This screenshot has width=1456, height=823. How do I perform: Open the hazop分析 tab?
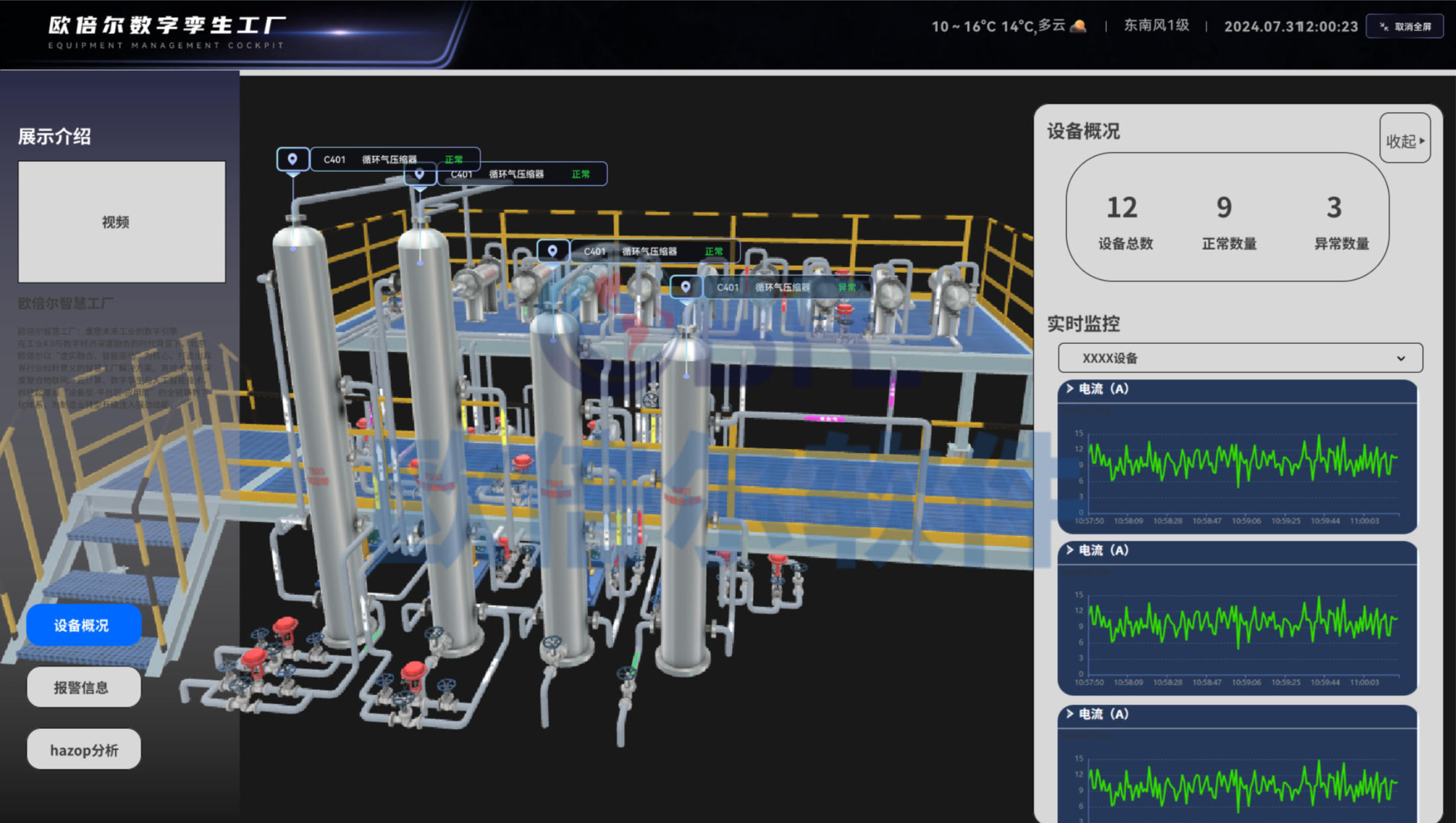pyautogui.click(x=83, y=749)
